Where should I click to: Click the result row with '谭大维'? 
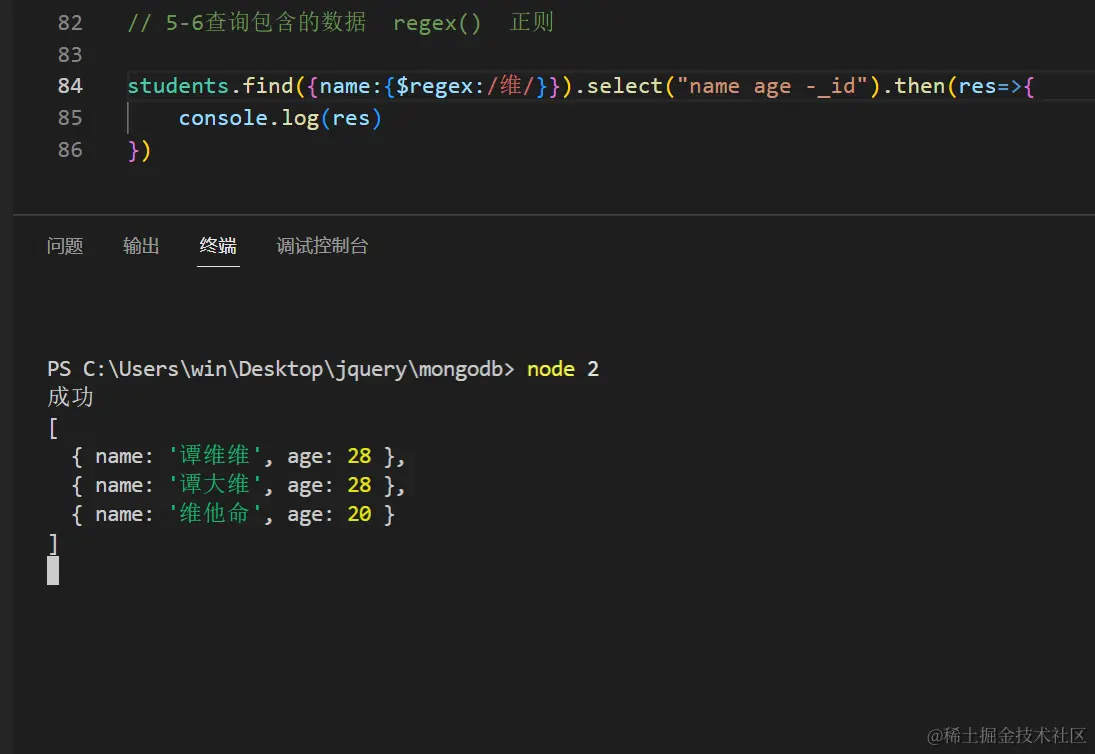(x=237, y=485)
